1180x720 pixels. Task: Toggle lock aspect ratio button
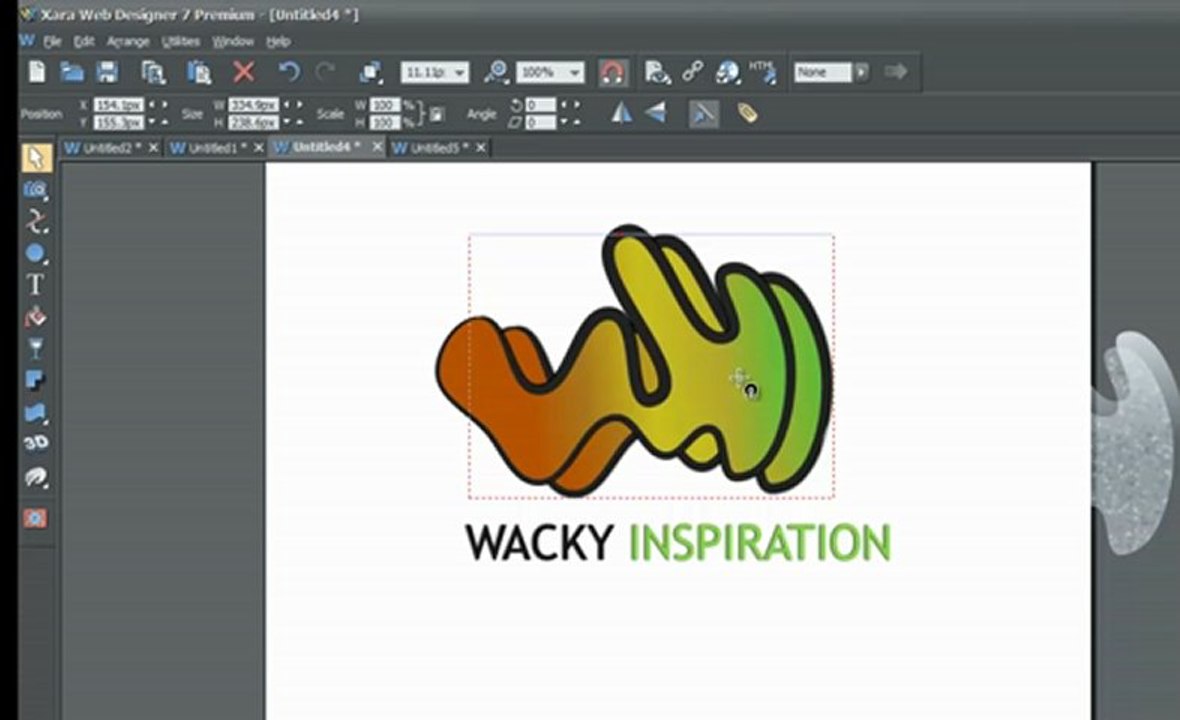[x=436, y=114]
